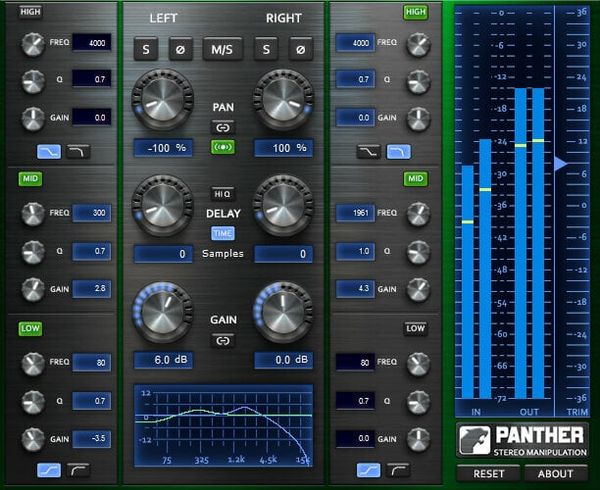Invert phase on the right channel
The image size is (600, 490).
[299, 49]
